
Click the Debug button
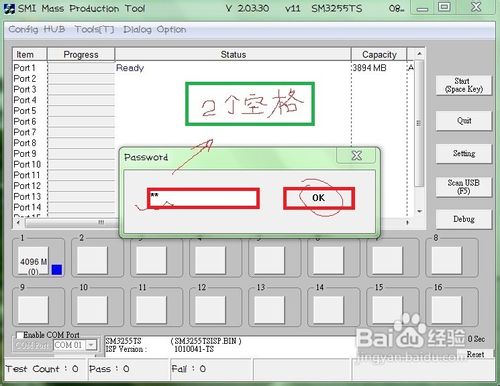[464, 219]
